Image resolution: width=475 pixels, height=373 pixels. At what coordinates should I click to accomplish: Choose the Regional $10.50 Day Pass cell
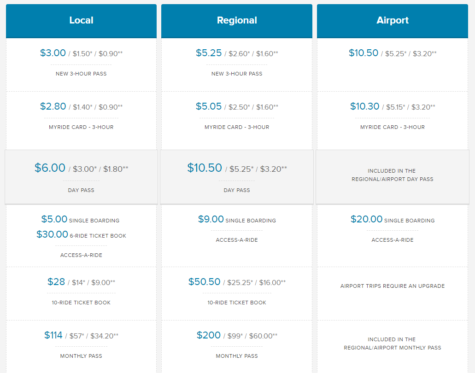click(x=237, y=177)
